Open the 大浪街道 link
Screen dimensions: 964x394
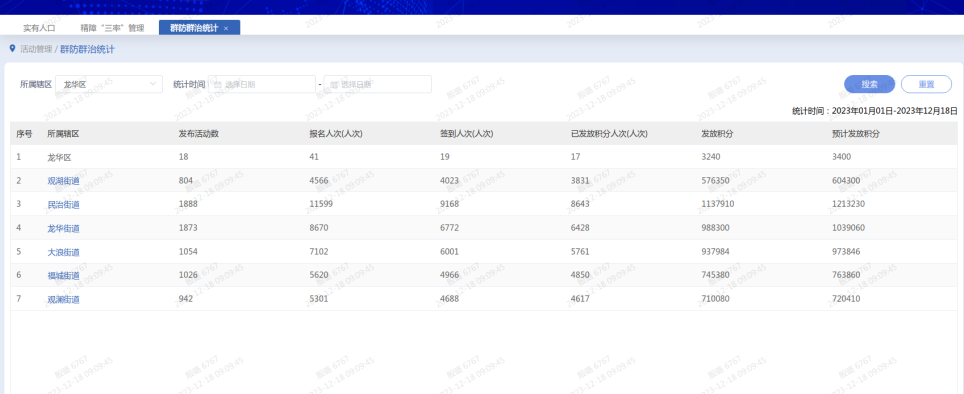coord(63,252)
